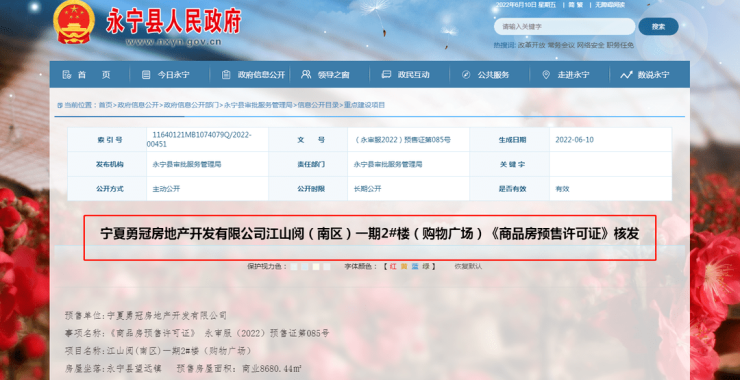Image resolution: width=740 pixels, height=380 pixels.
Task: Open the 无障碍阅读 accessibility link
Action: click(610, 5)
